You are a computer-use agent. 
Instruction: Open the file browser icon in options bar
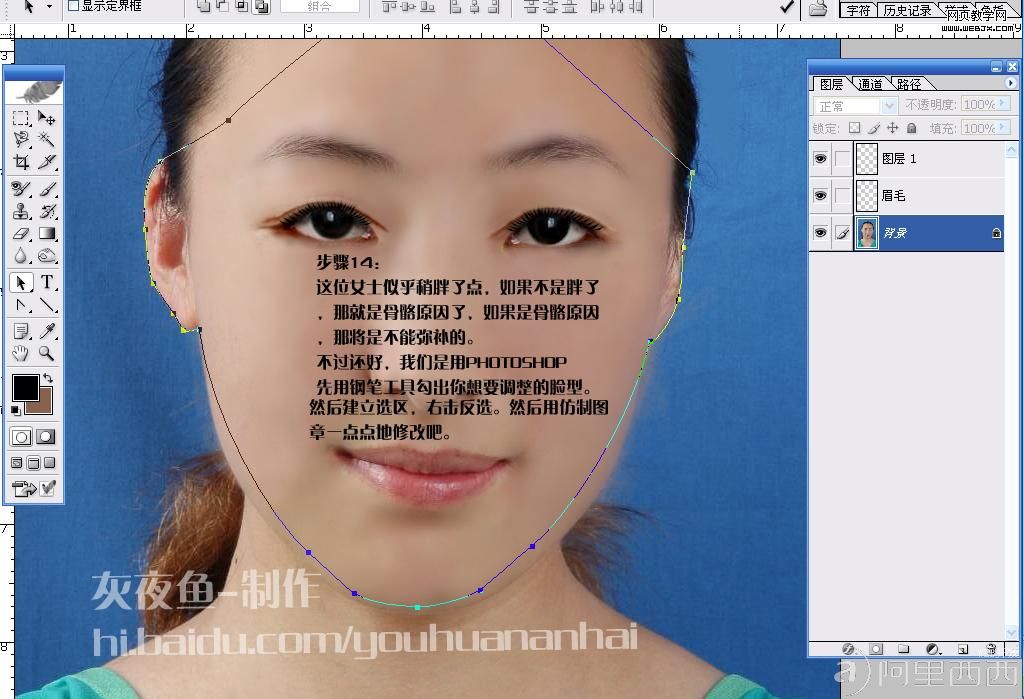tap(817, 8)
